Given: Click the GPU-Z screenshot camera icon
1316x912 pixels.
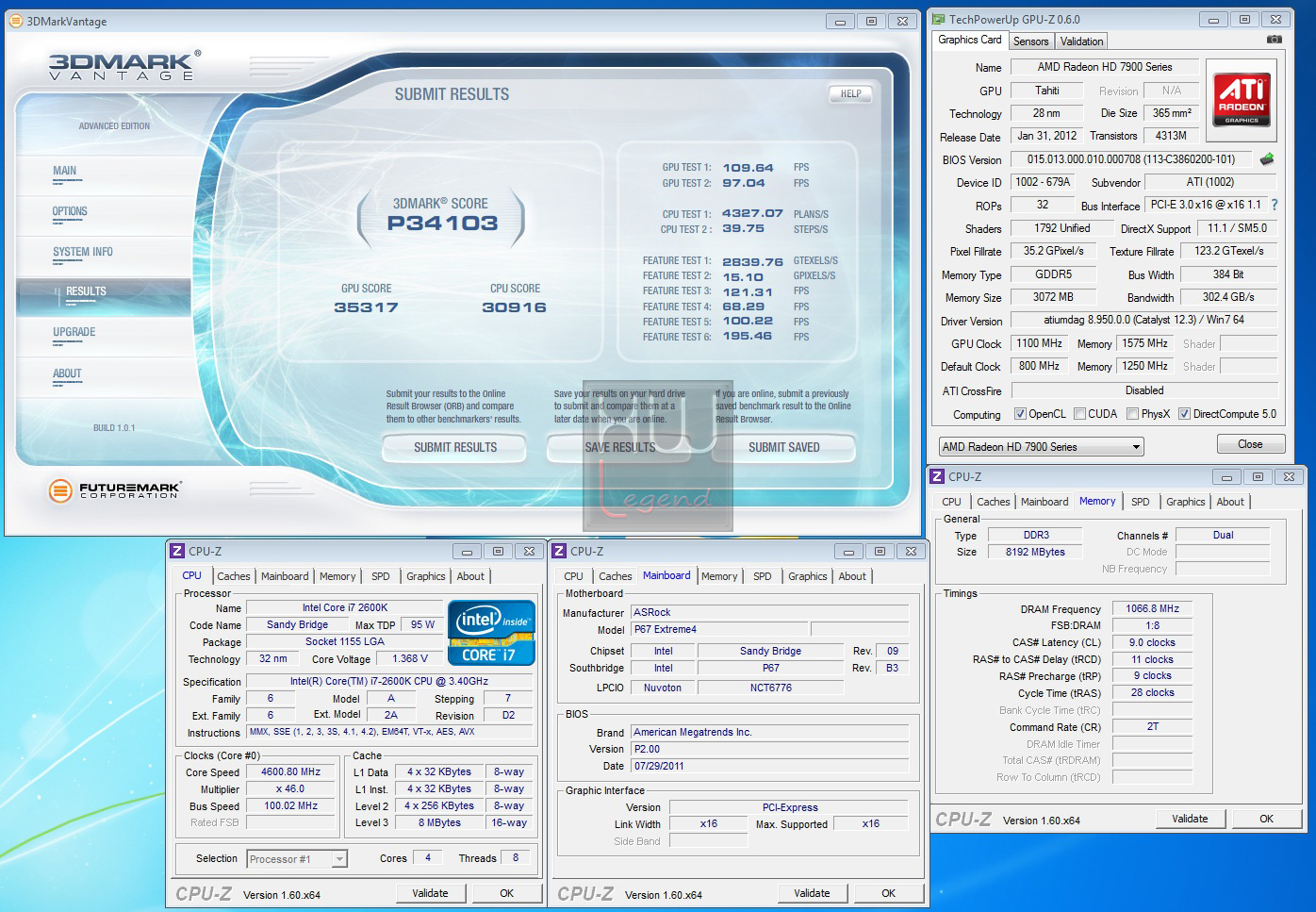Looking at the screenshot, I should 1274,40.
